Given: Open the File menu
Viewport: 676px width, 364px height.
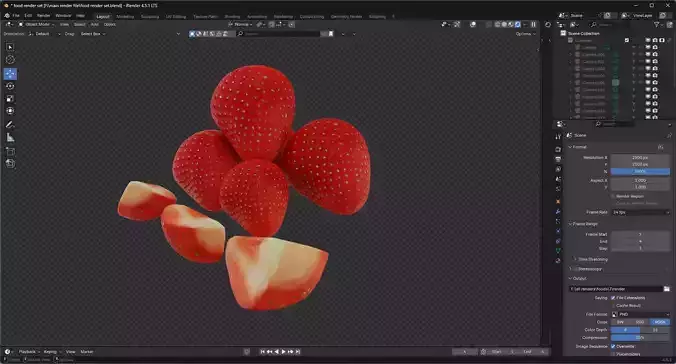Looking at the screenshot, I should (16, 16).
